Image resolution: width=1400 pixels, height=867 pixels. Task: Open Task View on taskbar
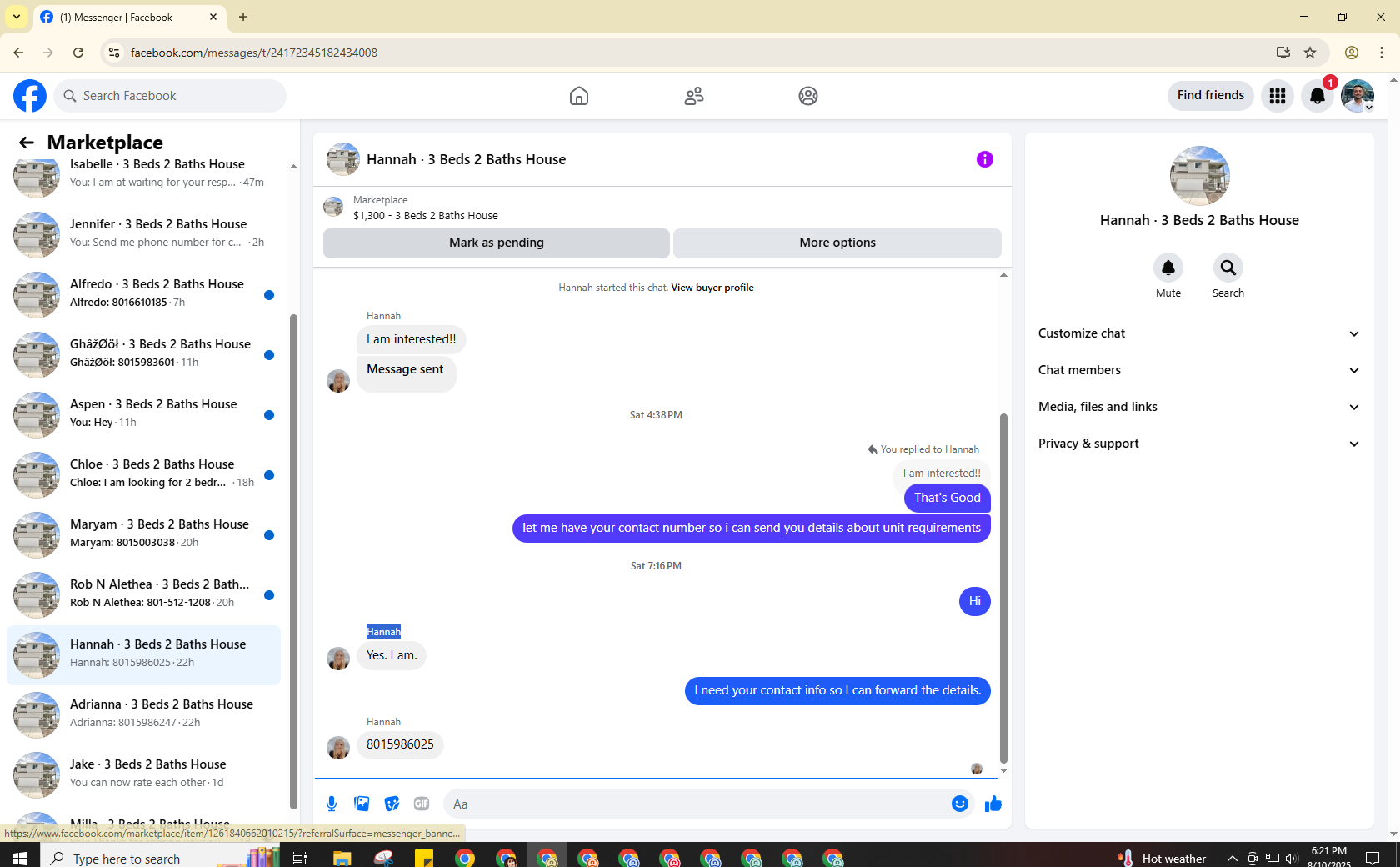pos(300,857)
